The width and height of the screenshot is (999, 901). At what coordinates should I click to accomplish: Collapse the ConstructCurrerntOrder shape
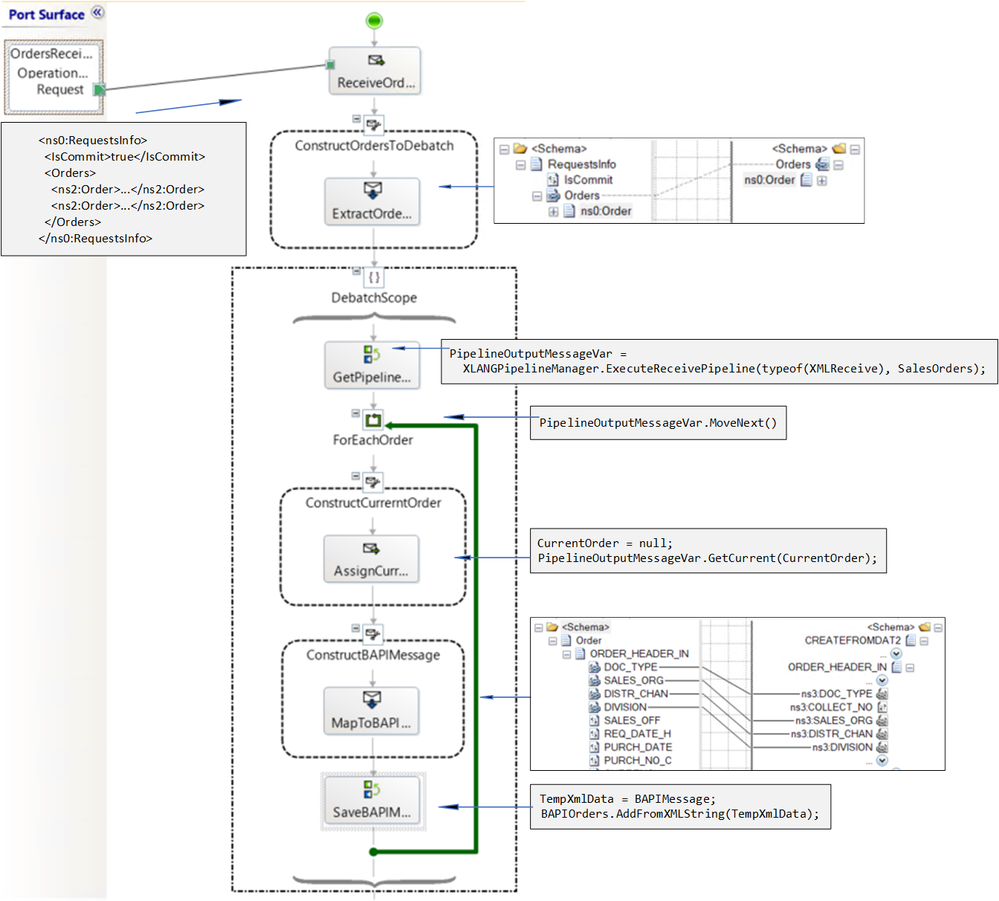click(x=356, y=476)
